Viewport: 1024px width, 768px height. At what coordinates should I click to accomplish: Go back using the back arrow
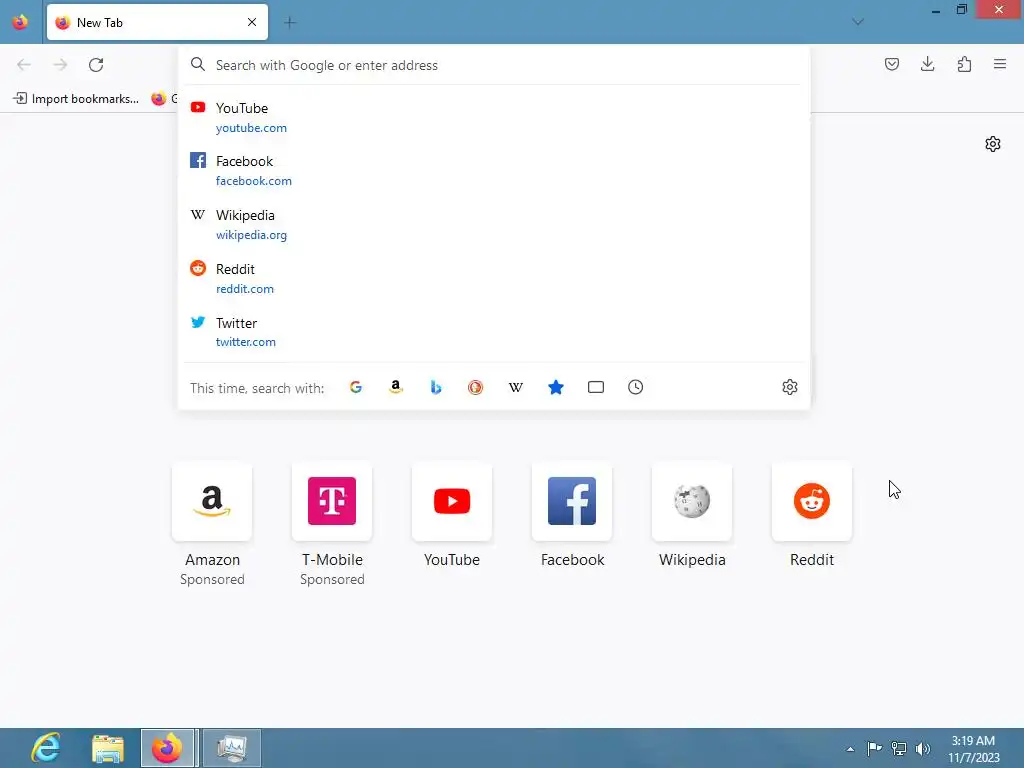[24, 65]
